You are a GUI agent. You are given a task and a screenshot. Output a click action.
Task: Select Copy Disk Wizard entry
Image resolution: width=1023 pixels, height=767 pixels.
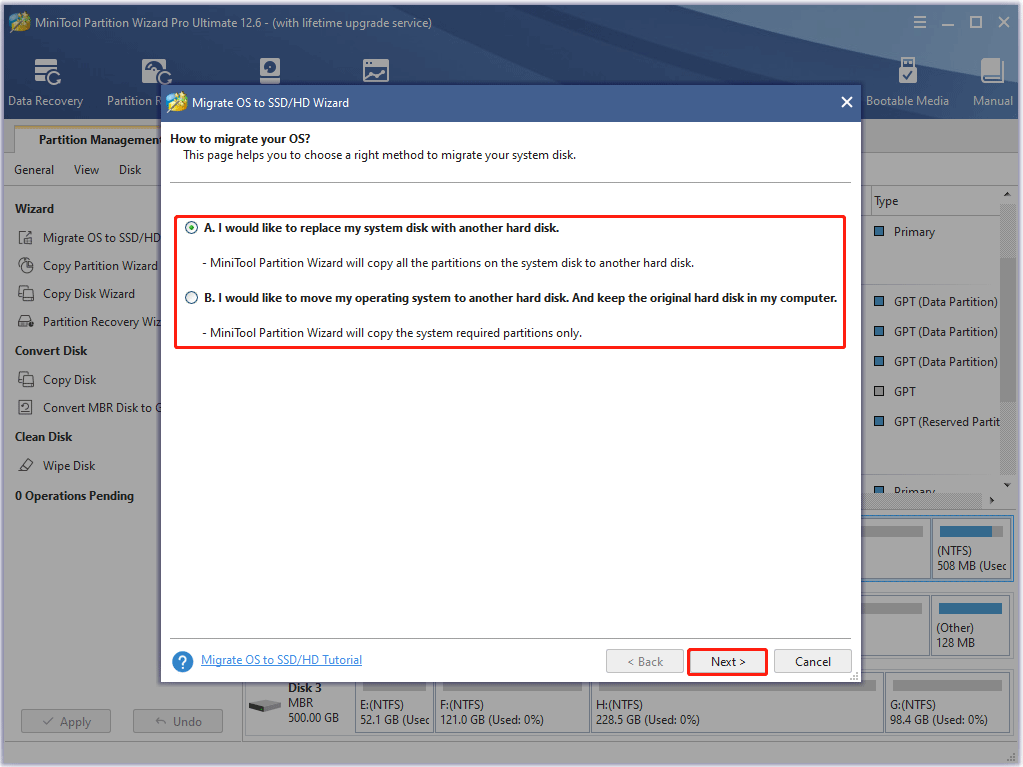pos(89,293)
